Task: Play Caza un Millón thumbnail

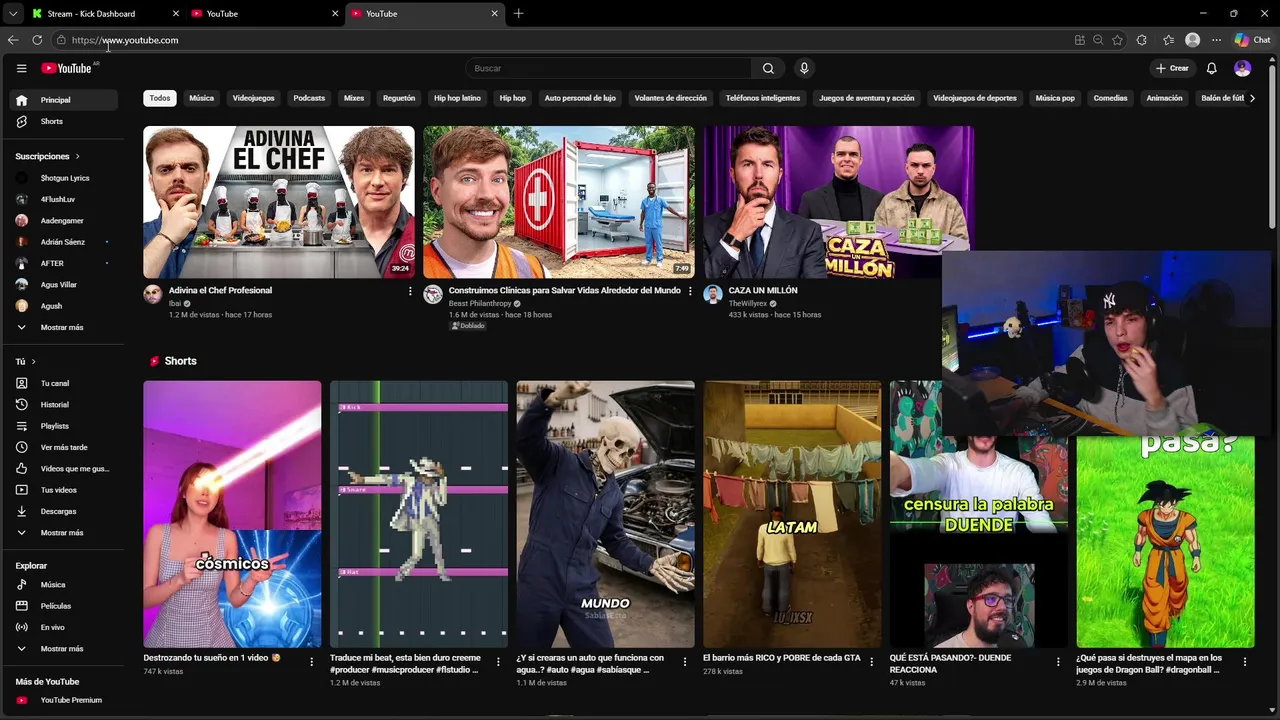Action: (x=838, y=202)
